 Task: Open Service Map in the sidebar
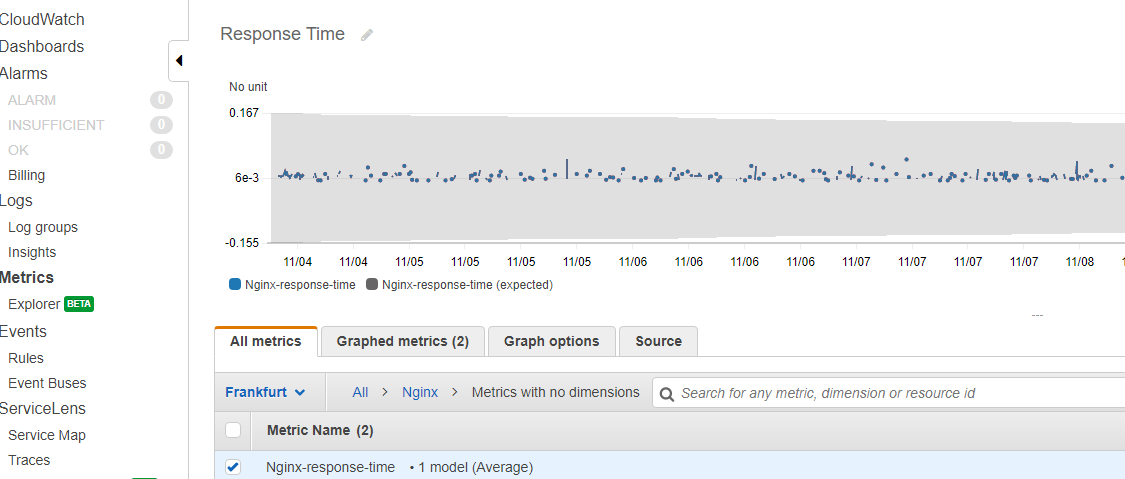pyautogui.click(x=47, y=435)
